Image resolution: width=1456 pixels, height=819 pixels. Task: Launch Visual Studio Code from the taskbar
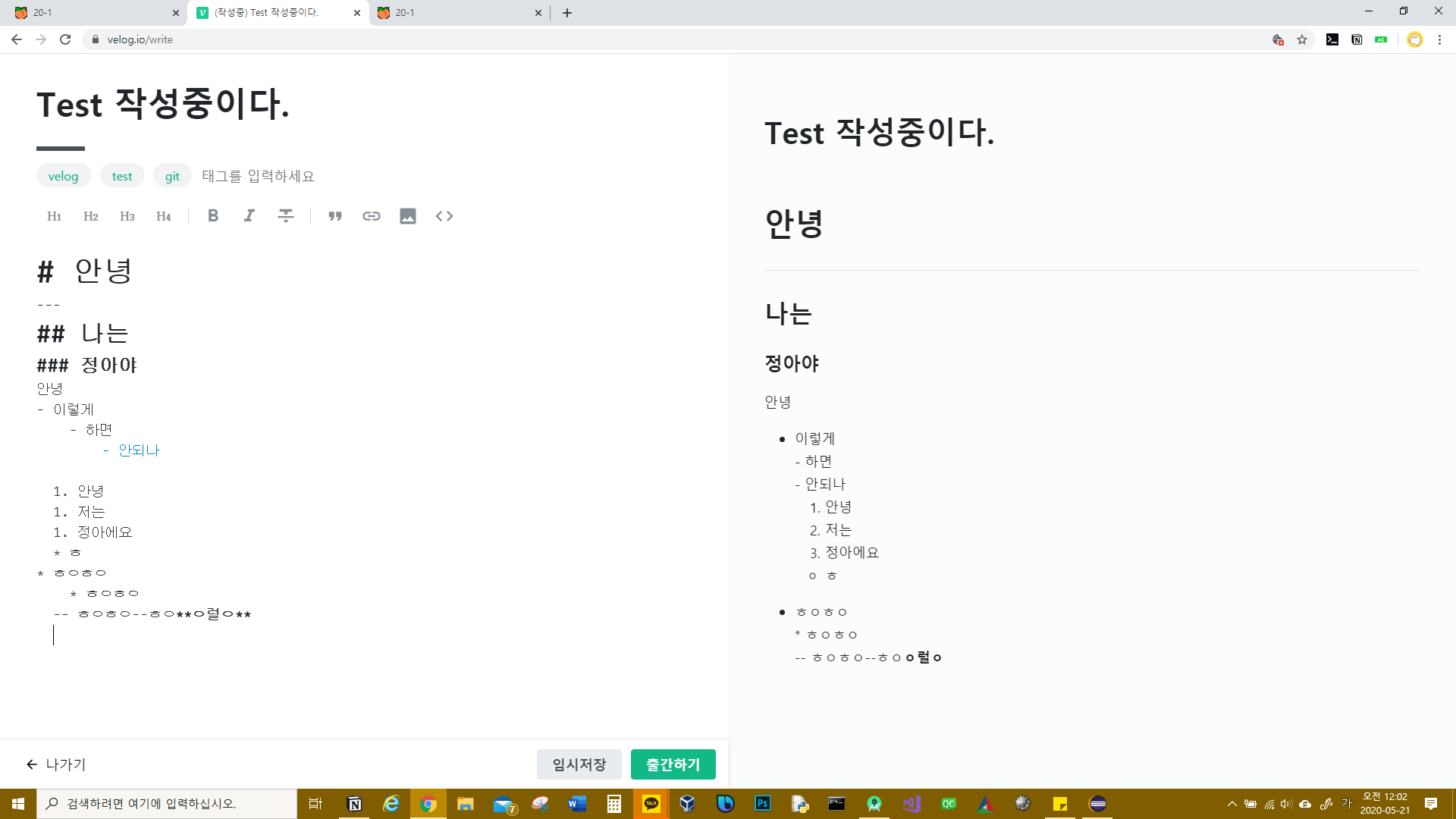point(911,804)
